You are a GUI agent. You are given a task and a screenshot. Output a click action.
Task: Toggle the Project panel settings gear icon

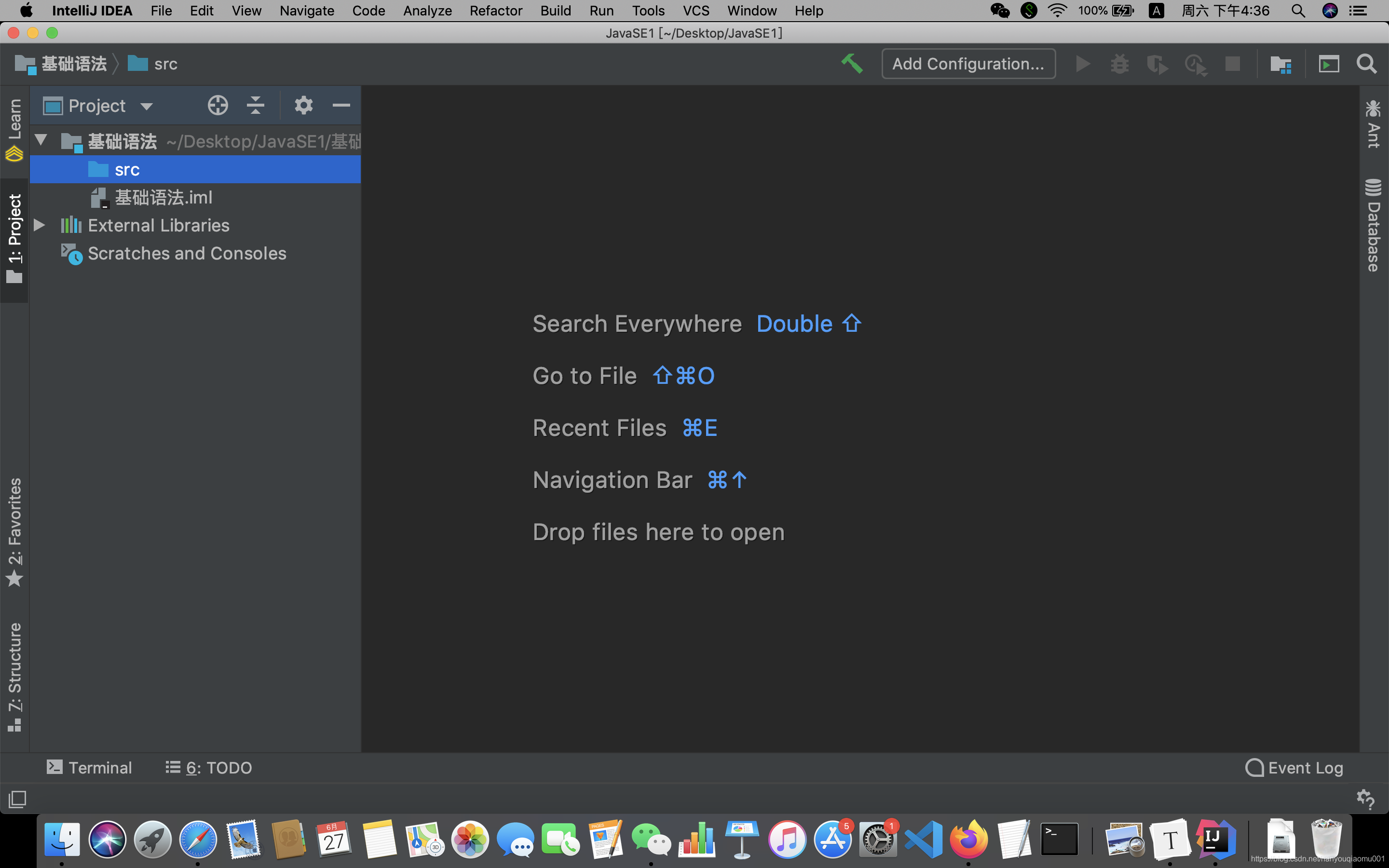[x=303, y=105]
